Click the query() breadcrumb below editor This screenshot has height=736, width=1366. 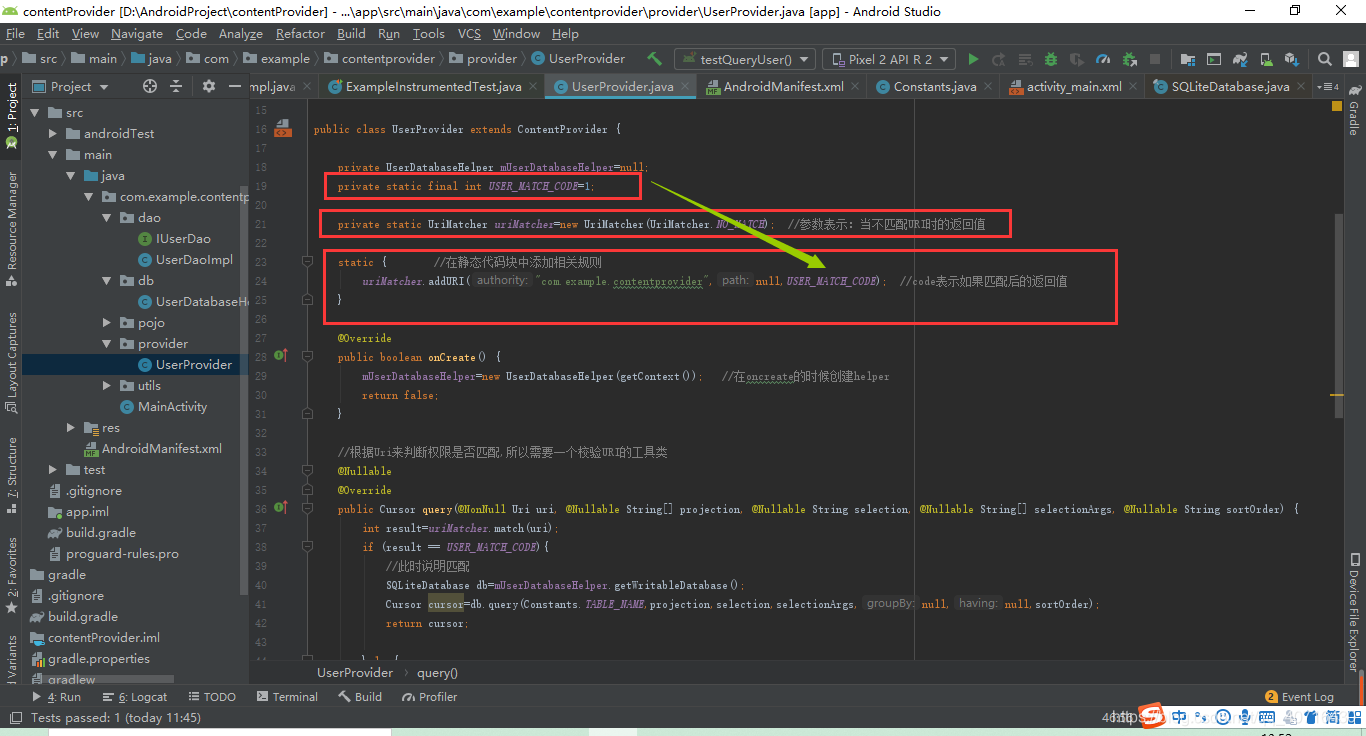point(437,673)
